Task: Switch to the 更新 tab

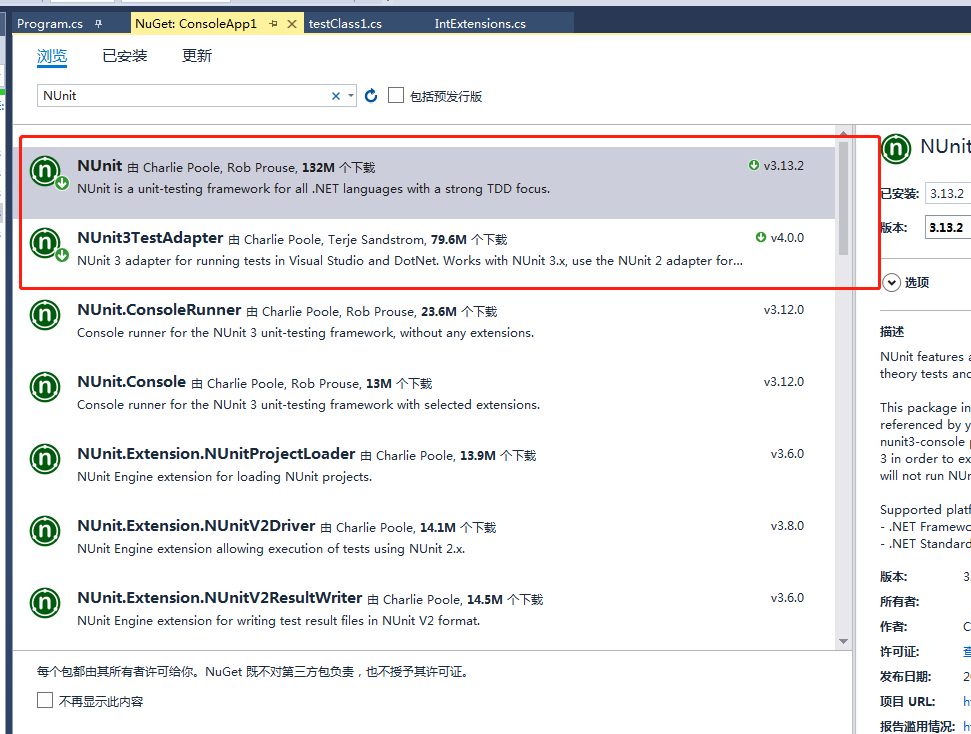Action: click(197, 56)
